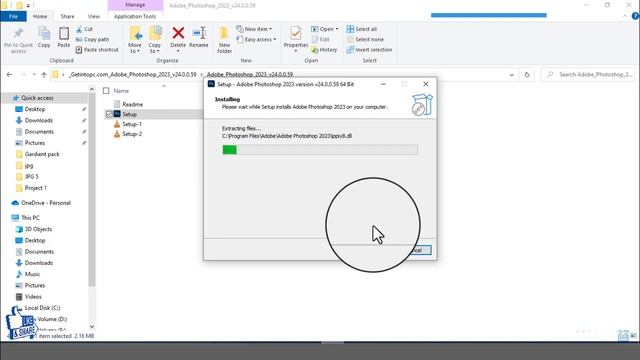640x360 pixels.
Task: Open the Gardient pack folder
Action: [38, 154]
